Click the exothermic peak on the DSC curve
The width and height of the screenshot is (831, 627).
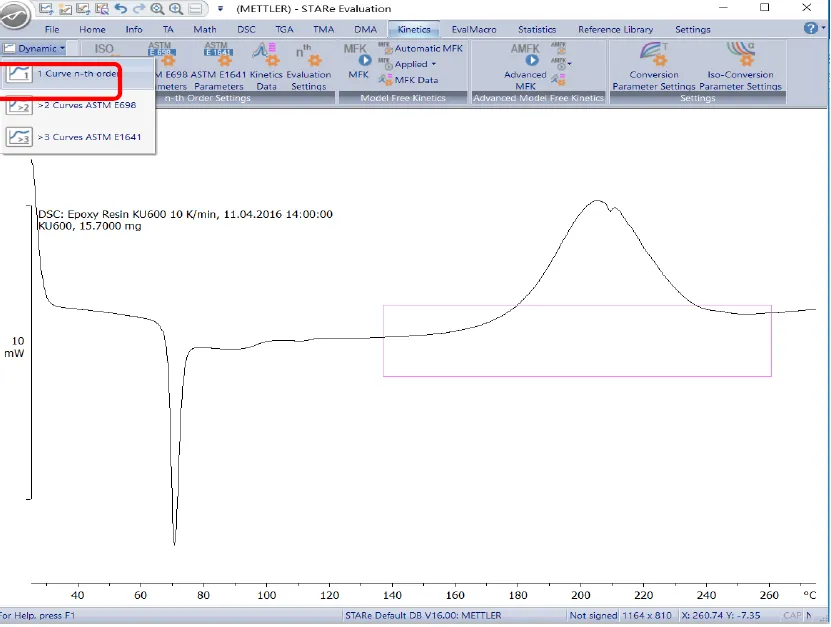598,201
